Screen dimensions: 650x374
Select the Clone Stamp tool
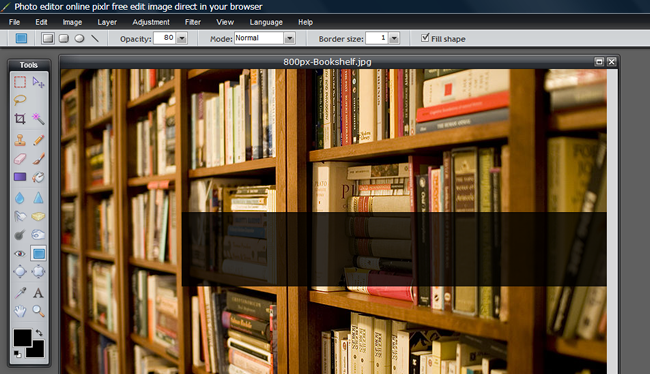click(x=20, y=140)
